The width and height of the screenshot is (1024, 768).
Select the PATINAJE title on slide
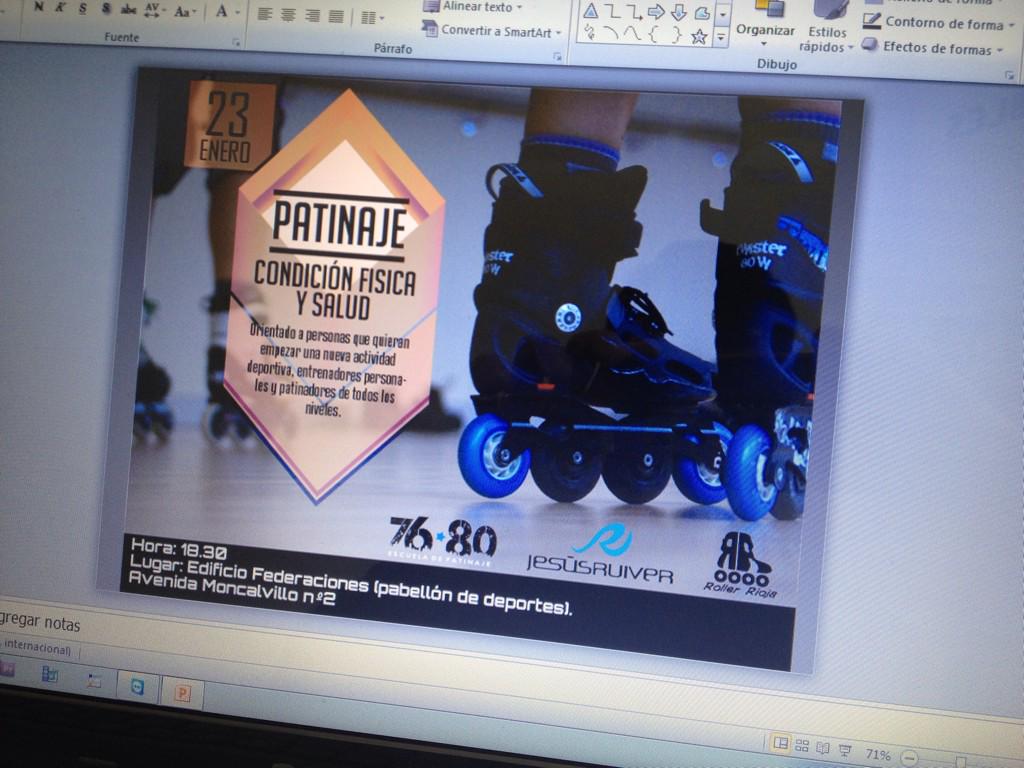coord(340,224)
